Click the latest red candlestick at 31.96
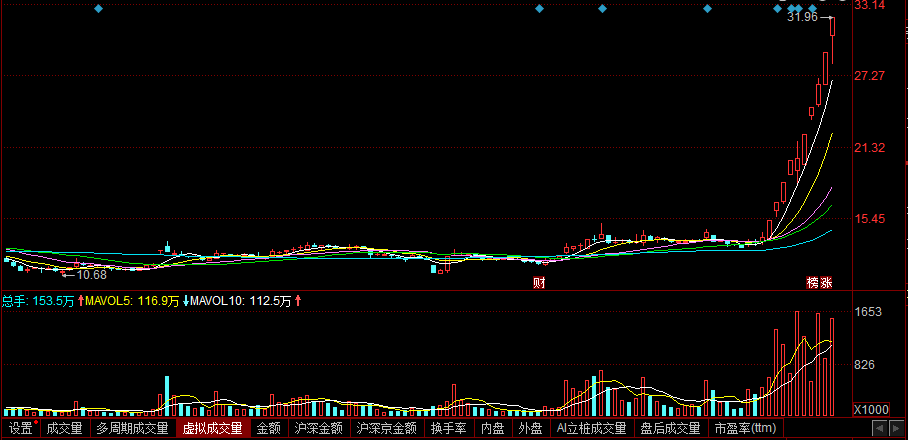 [833, 39]
